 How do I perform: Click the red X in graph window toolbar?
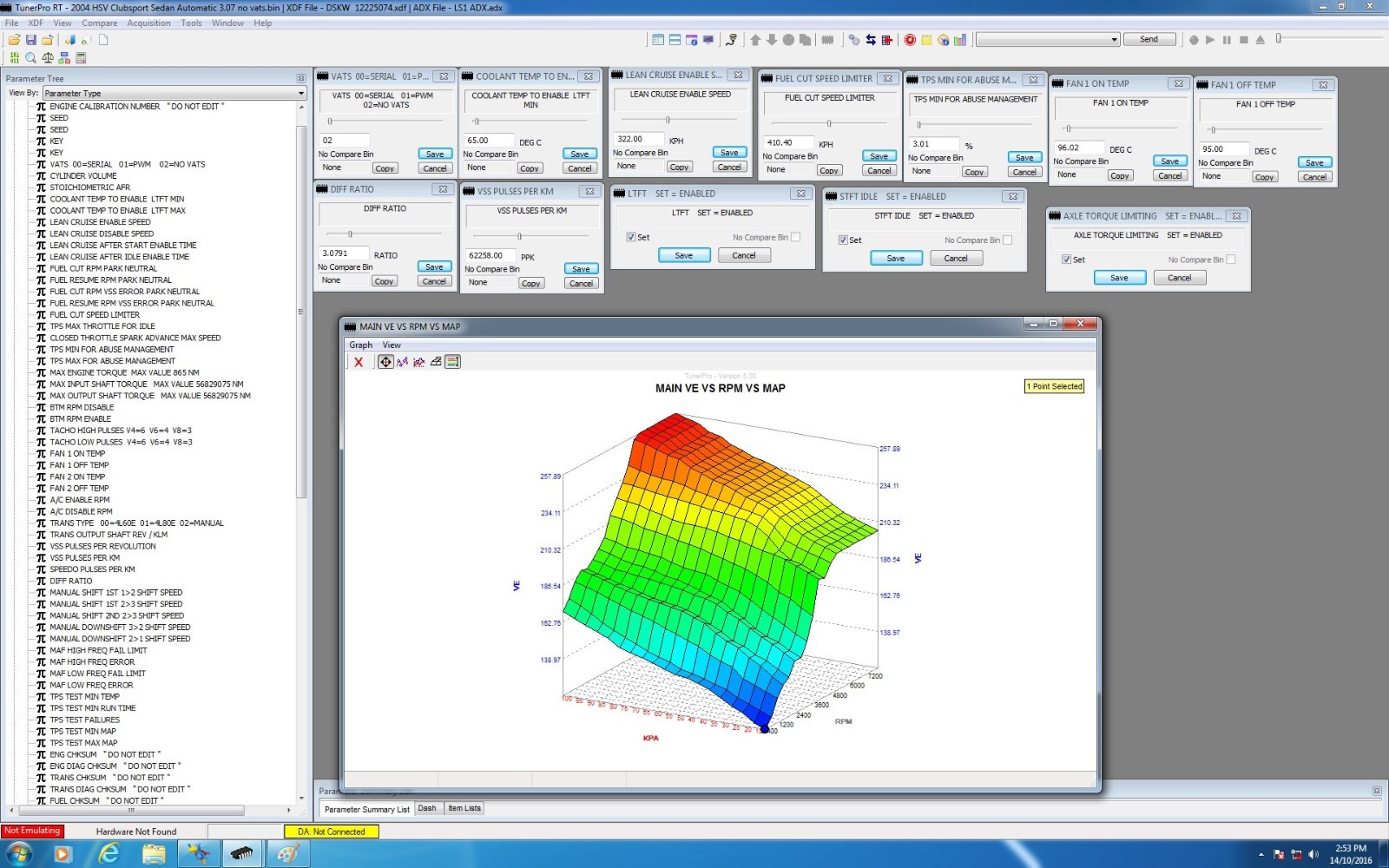[359, 362]
